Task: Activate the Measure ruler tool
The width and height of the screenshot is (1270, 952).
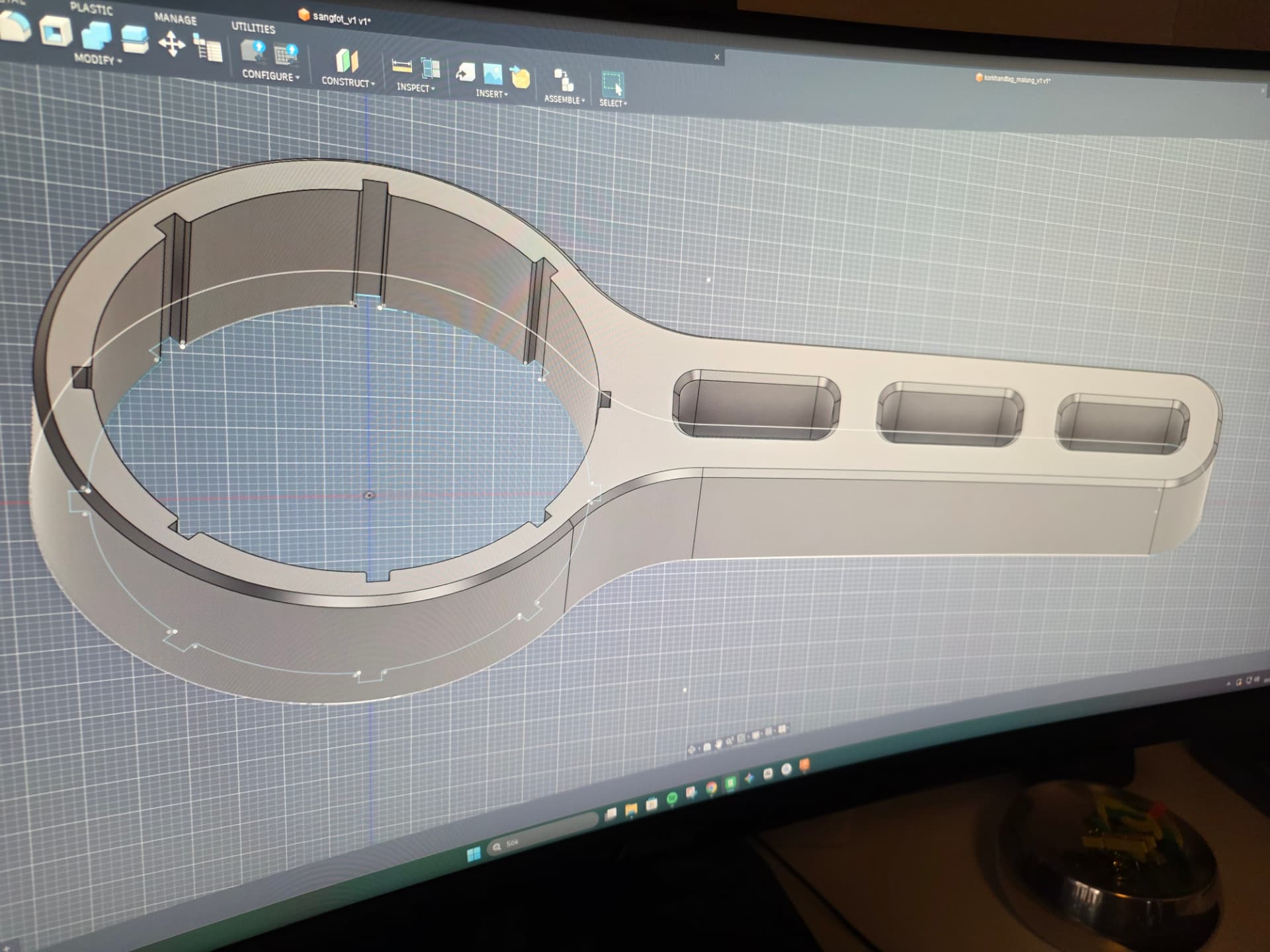Action: tap(402, 65)
